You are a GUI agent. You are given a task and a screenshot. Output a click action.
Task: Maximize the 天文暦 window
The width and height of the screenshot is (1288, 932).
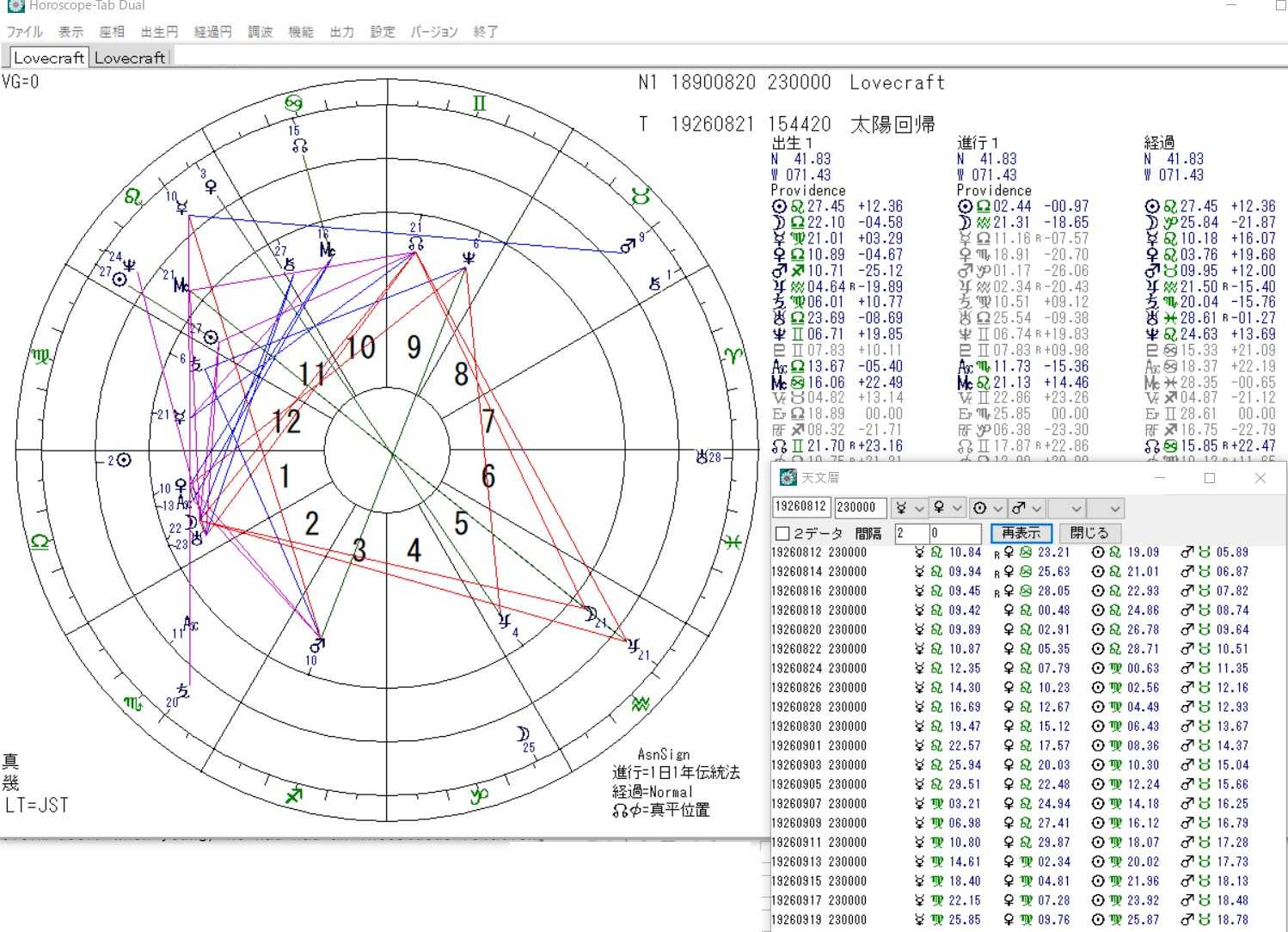1210,478
